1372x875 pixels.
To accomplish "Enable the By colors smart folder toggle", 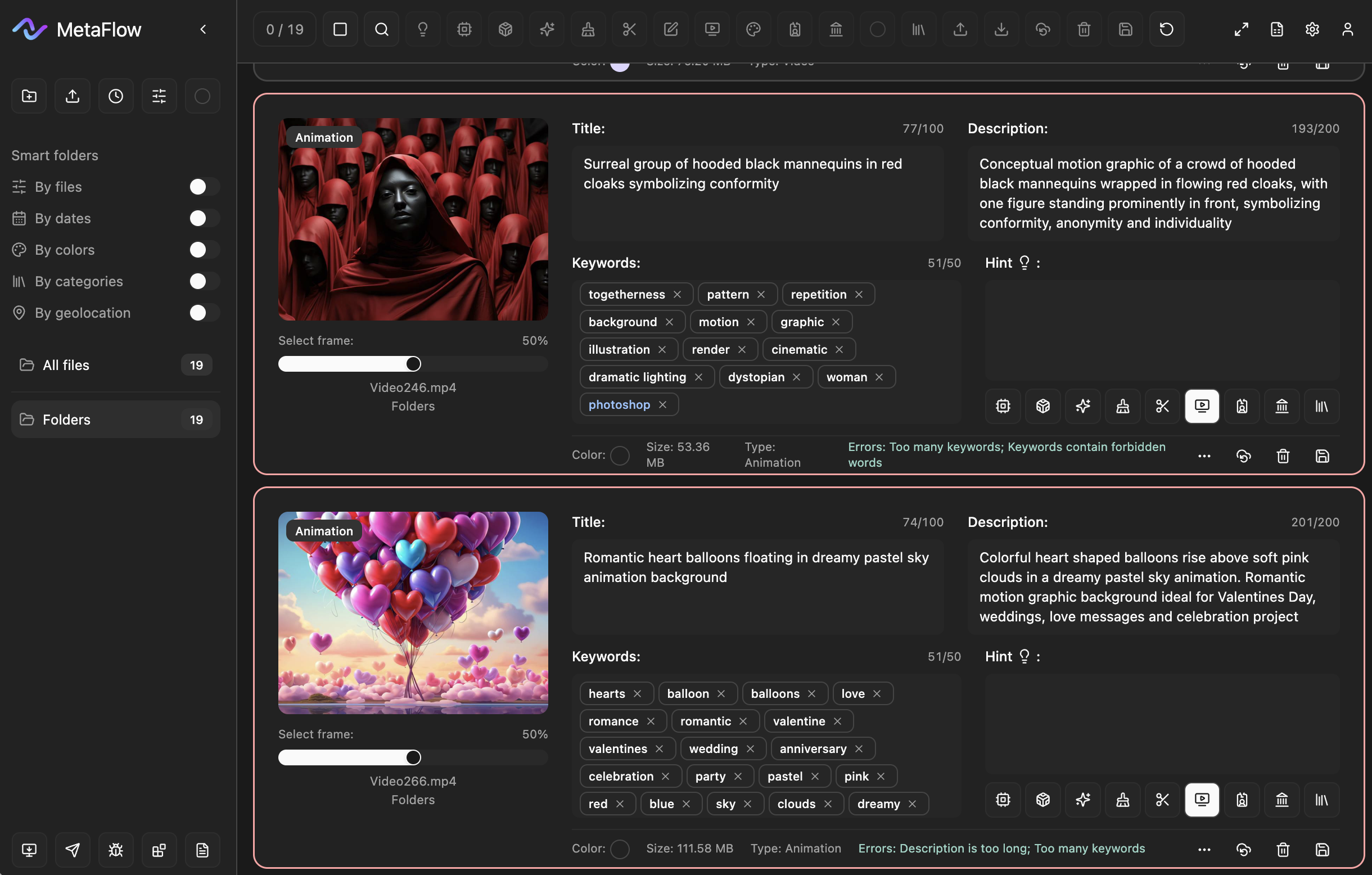I will click(x=202, y=250).
